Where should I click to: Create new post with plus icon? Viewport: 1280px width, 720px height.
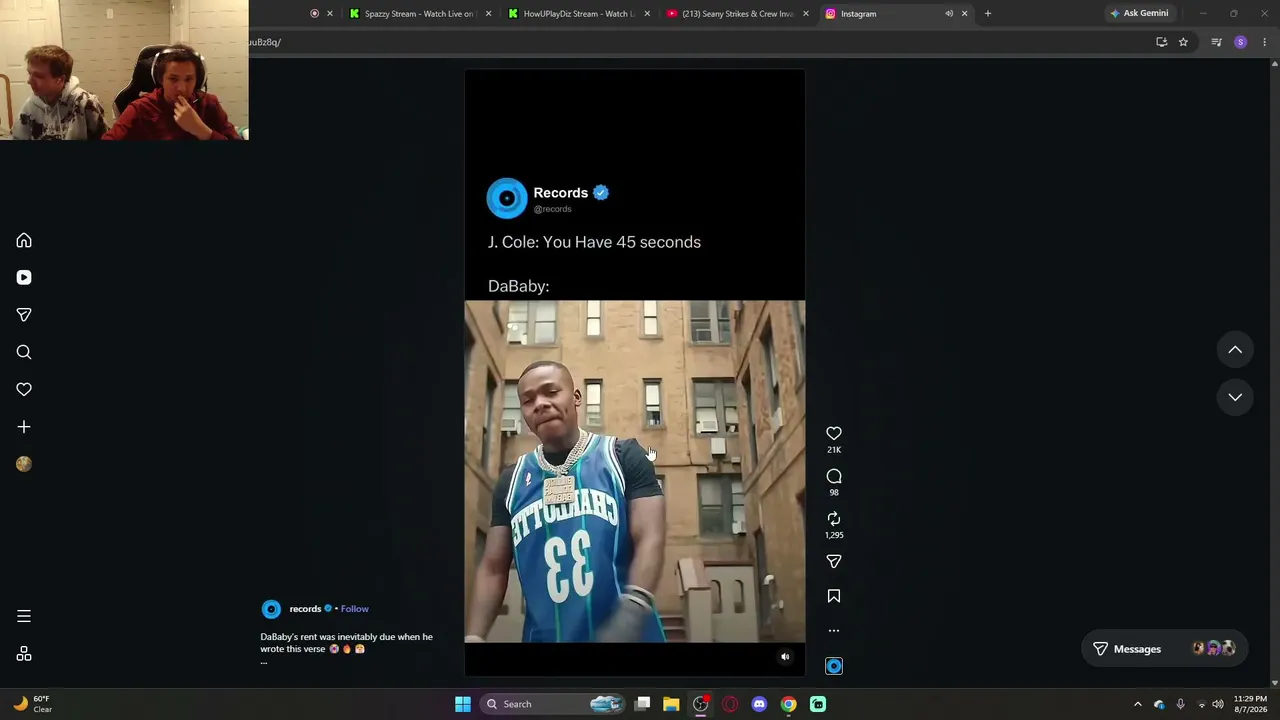click(24, 427)
